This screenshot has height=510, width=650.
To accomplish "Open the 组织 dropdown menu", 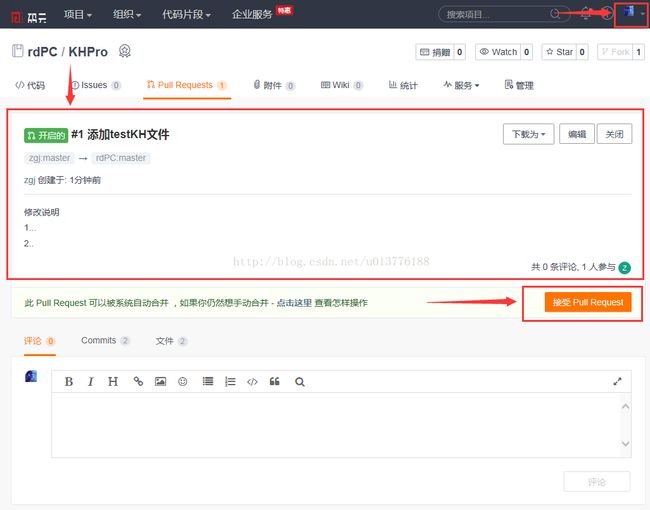I will pyautogui.click(x=127, y=15).
